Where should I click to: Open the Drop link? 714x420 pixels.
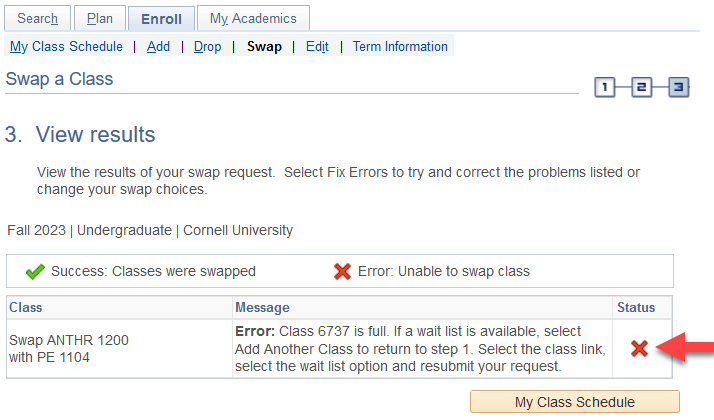pos(208,46)
